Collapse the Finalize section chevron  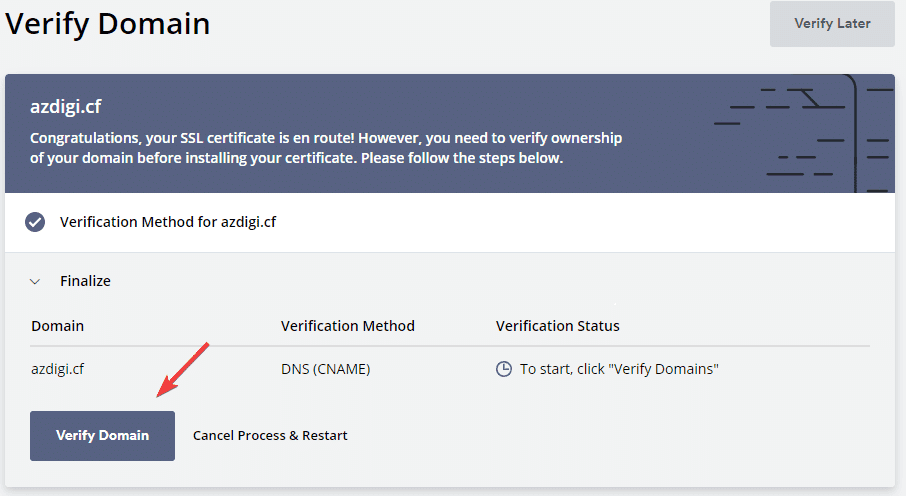click(35, 282)
